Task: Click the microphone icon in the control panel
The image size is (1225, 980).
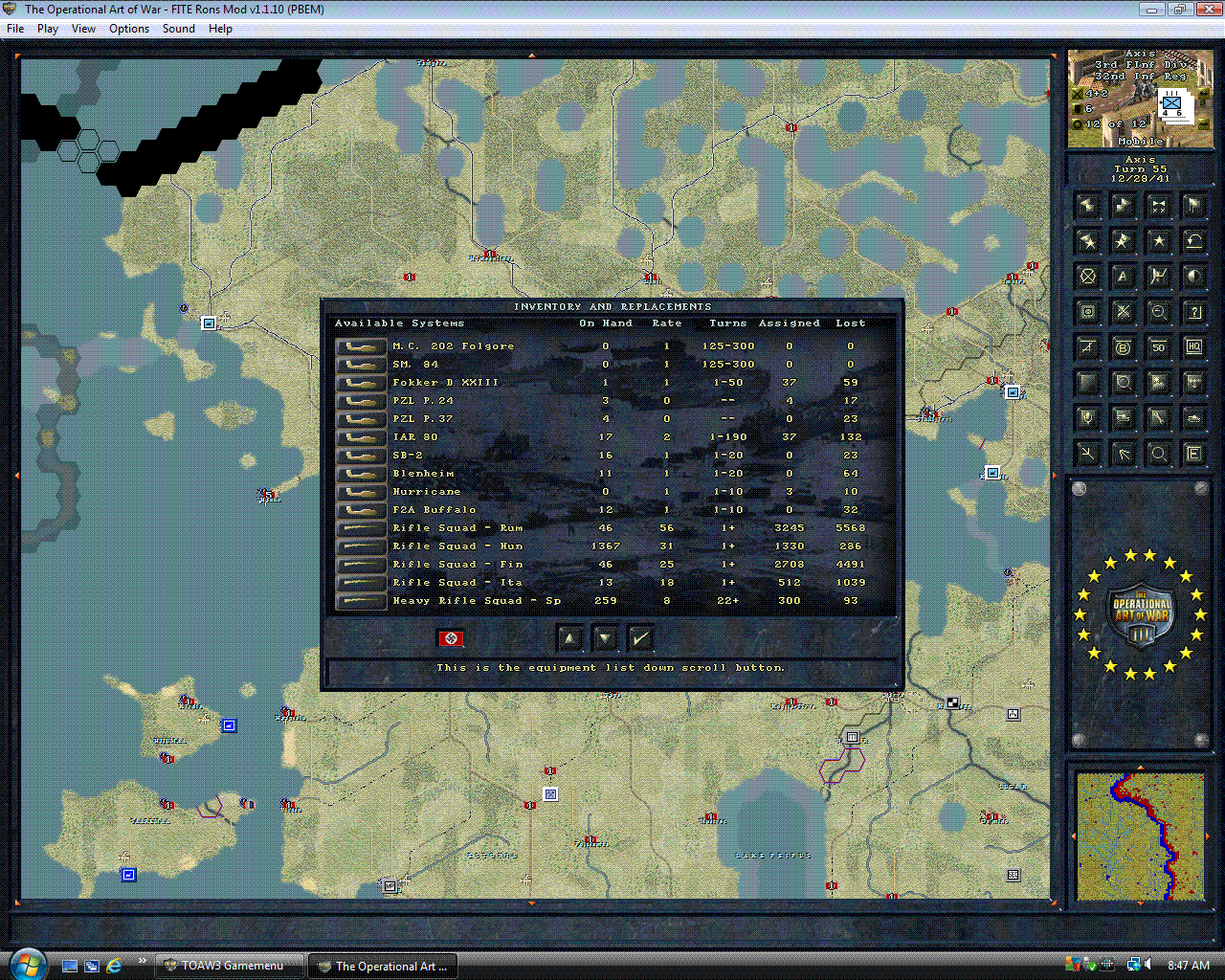Action: click(1088, 418)
